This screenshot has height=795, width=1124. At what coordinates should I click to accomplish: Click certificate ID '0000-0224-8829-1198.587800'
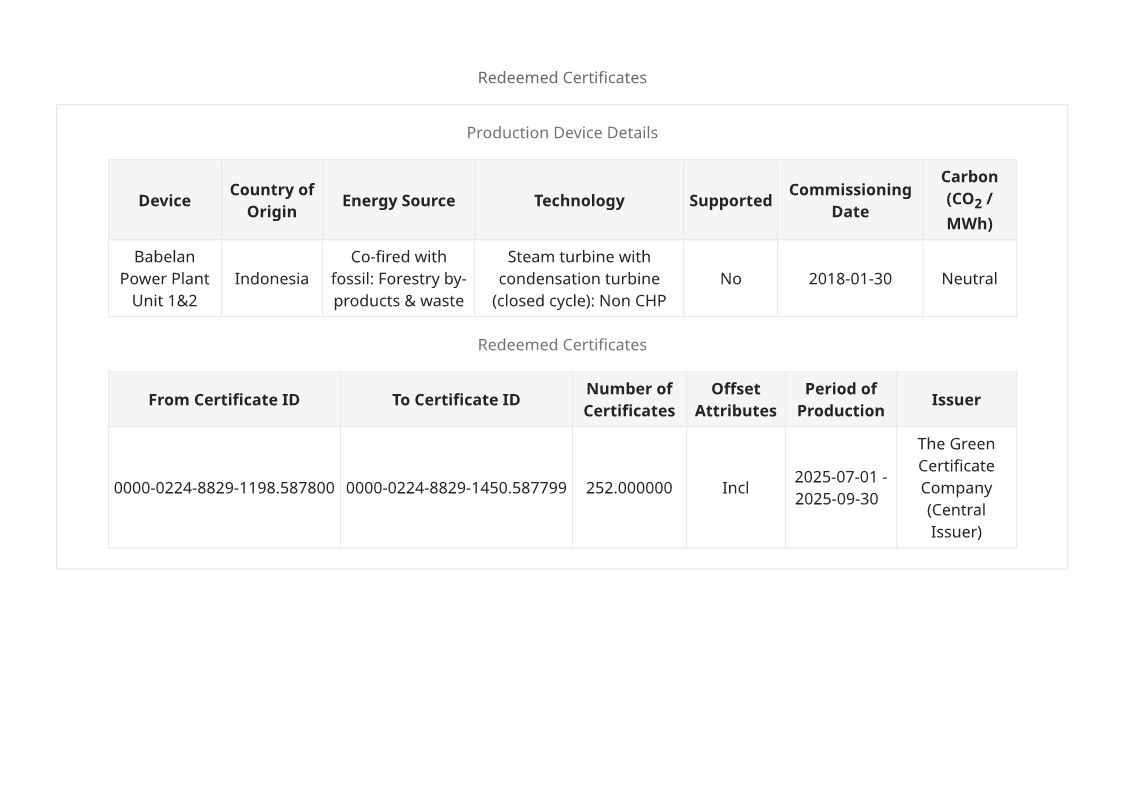click(224, 487)
